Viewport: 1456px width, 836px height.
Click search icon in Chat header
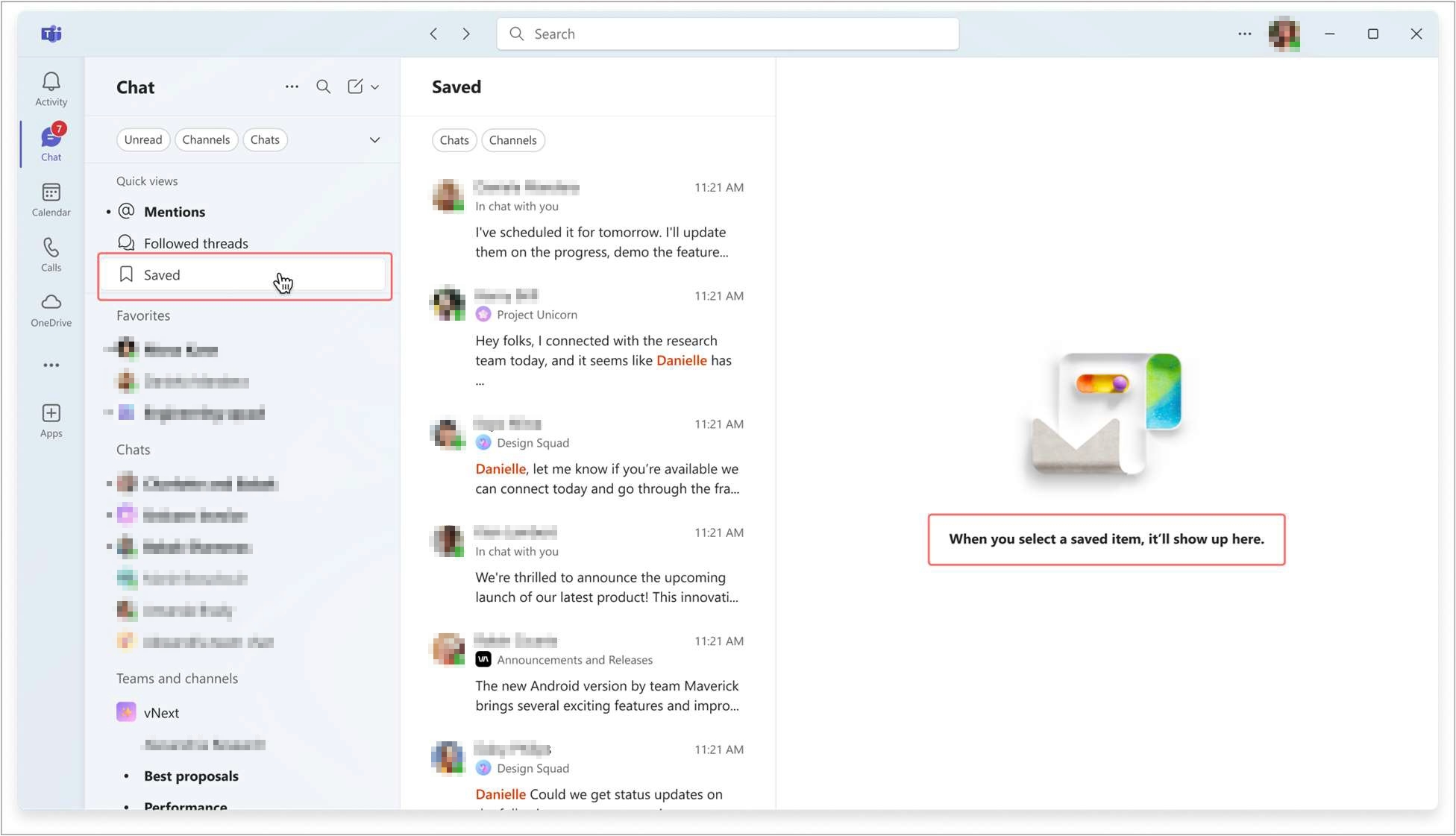(323, 87)
